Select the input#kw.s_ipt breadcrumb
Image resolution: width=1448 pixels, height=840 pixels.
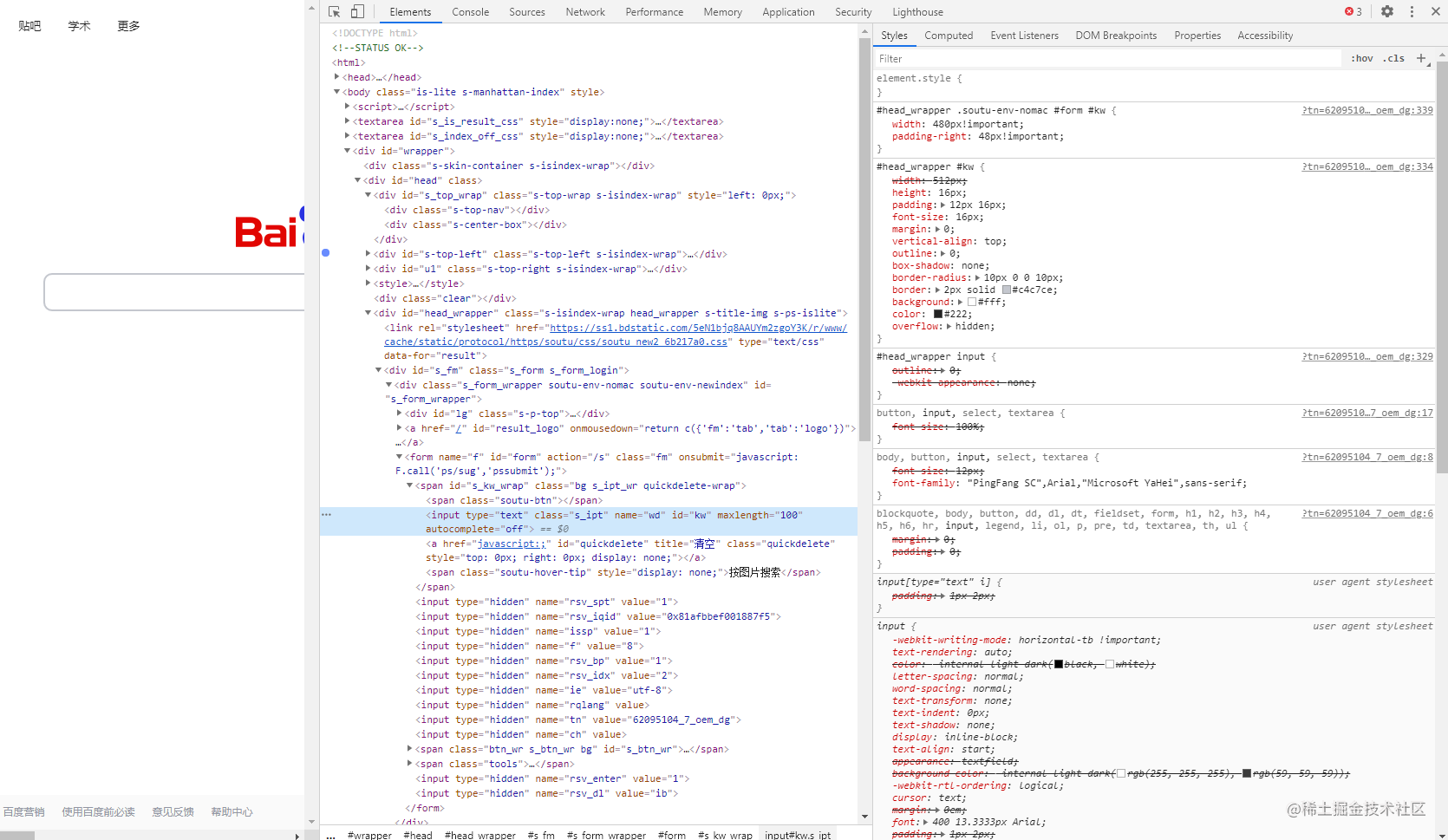click(798, 835)
